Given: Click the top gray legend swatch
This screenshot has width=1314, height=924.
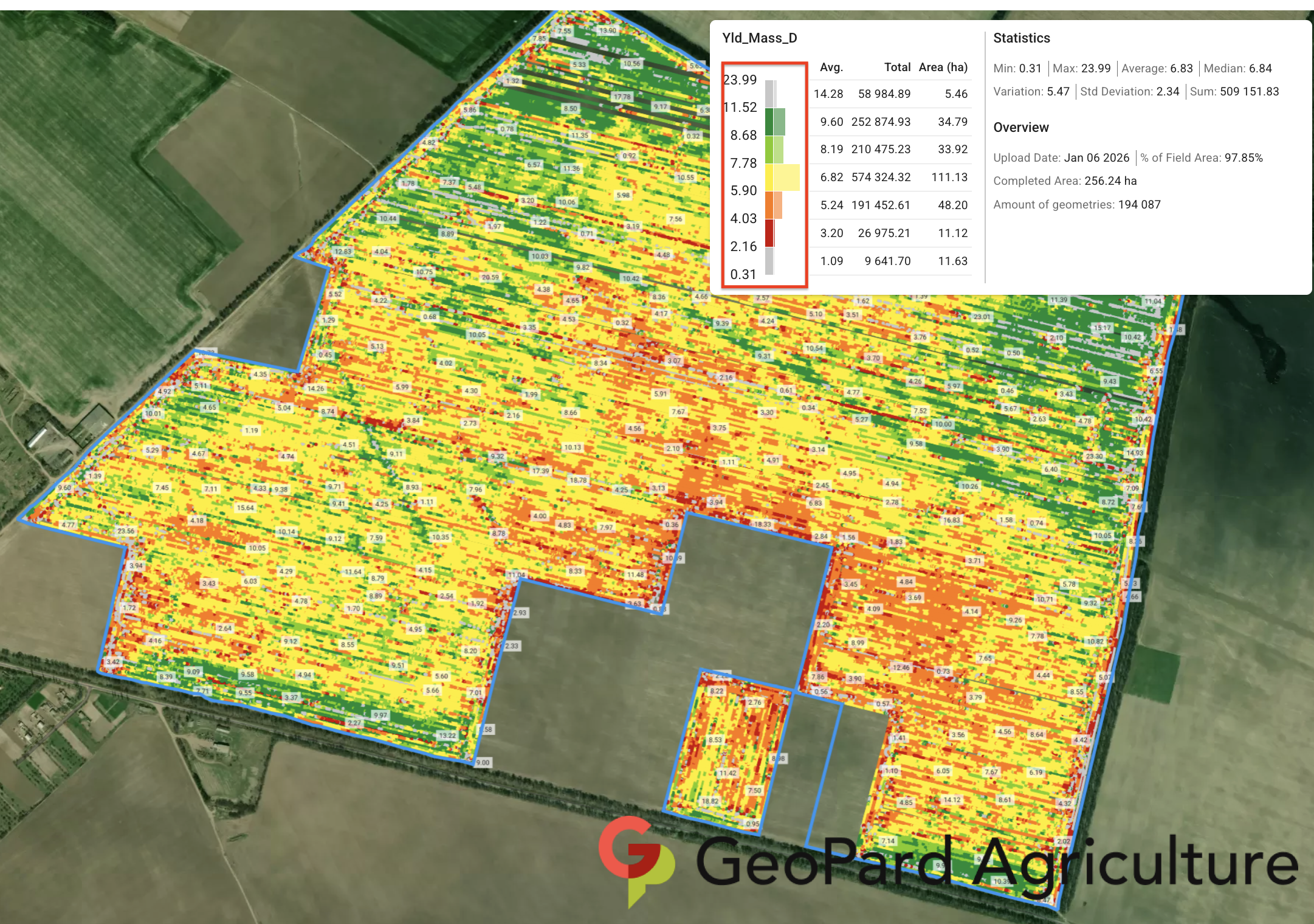Looking at the screenshot, I should (x=769, y=94).
